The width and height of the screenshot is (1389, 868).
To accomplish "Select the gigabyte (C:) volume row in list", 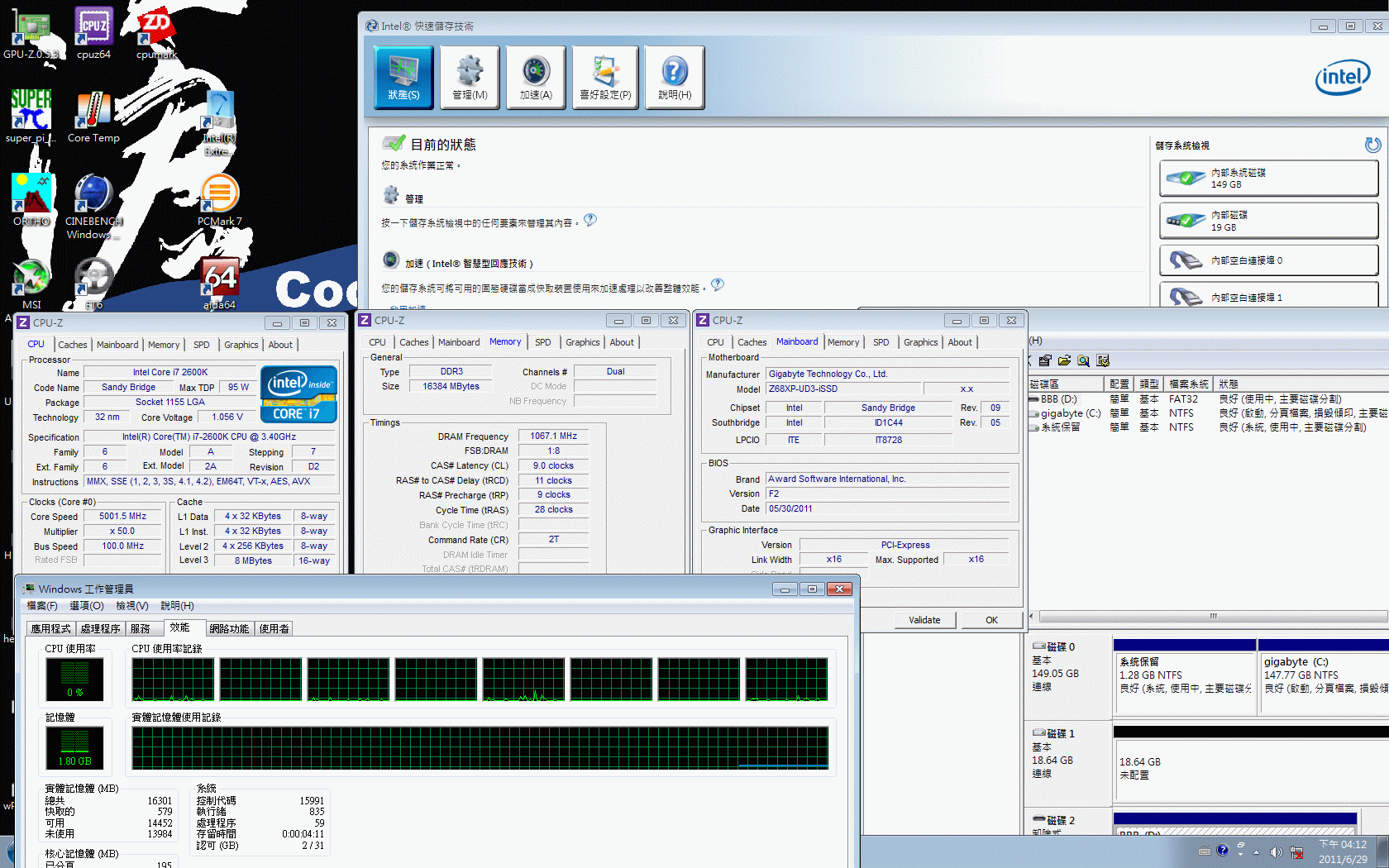I will coord(1209,413).
